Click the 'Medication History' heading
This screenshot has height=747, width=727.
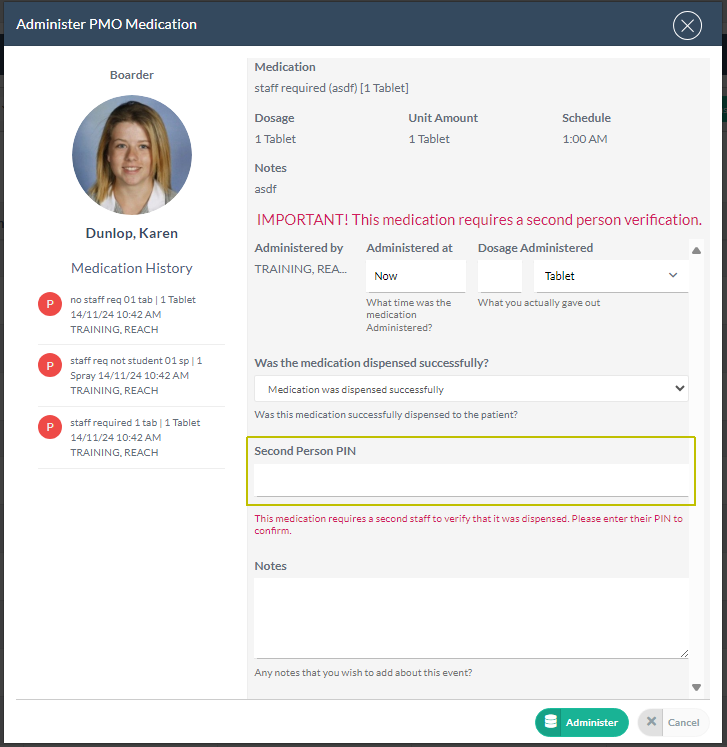pos(132,268)
